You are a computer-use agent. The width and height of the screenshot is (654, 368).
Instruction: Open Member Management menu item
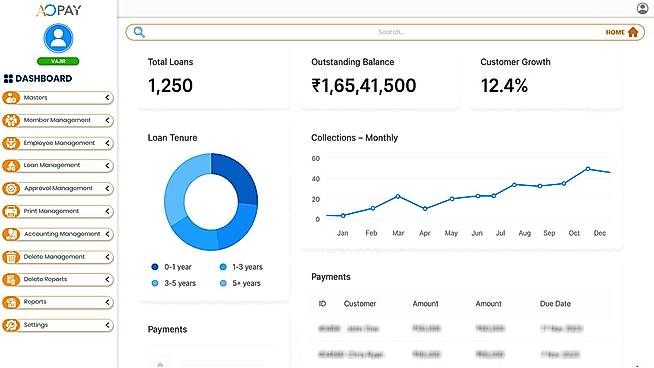(x=58, y=121)
